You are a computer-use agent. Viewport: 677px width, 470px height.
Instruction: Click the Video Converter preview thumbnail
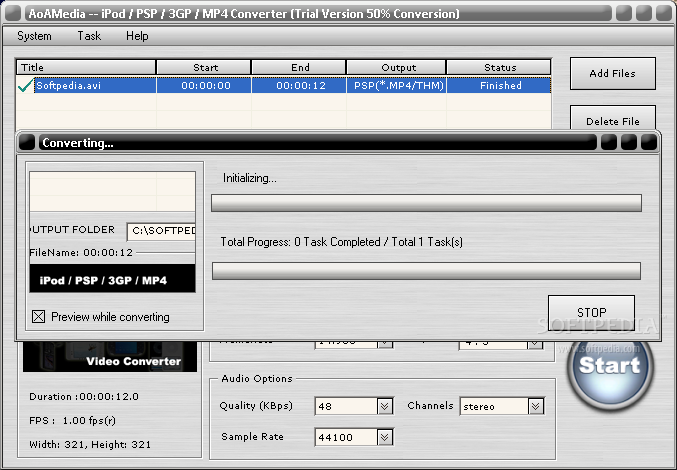(110, 356)
